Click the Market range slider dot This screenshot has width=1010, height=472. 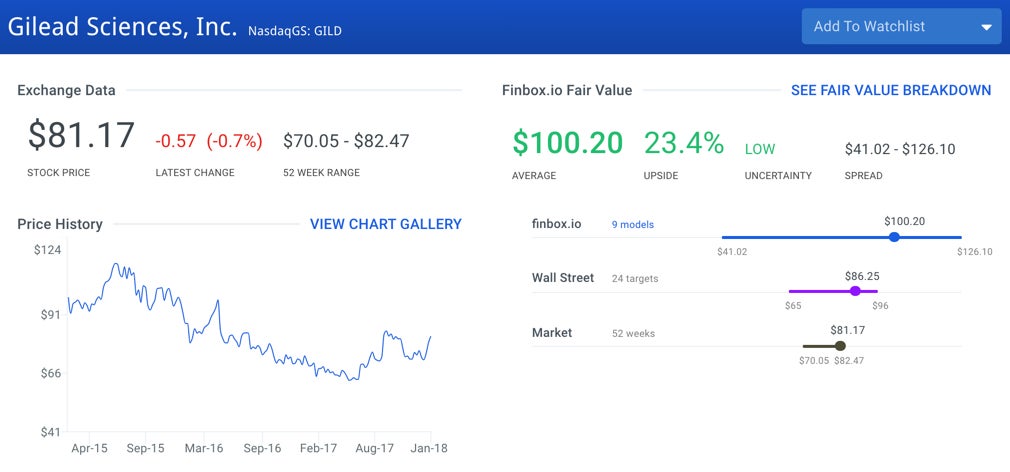(x=840, y=346)
